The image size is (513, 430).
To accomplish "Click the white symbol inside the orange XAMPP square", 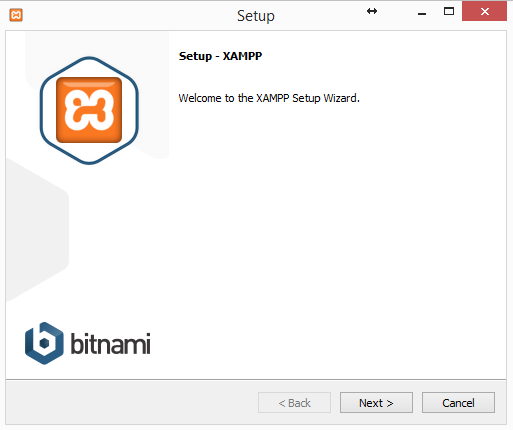I will 89,110.
